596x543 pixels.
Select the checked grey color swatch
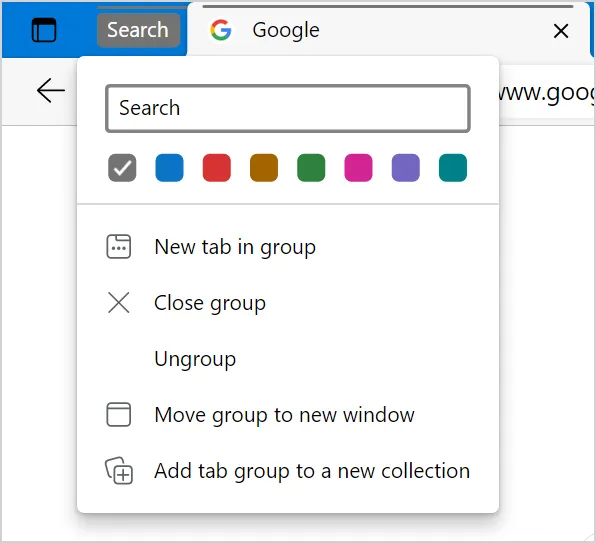click(x=122, y=168)
